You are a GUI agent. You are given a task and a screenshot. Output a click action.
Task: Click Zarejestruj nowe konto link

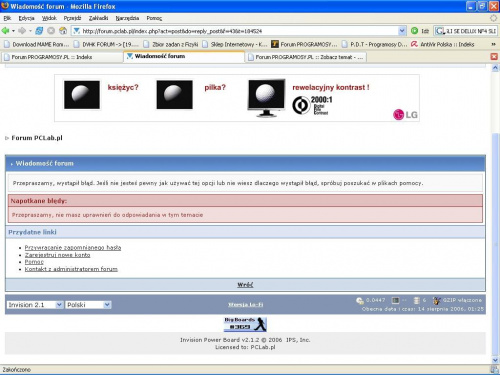click(57, 255)
